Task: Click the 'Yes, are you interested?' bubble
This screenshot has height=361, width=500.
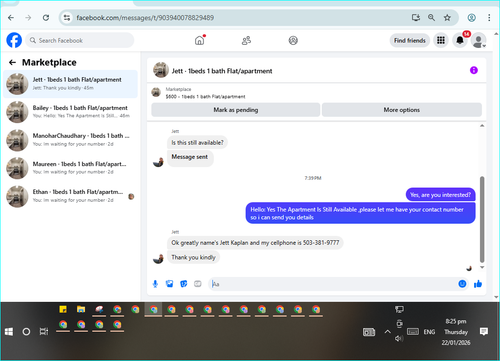Action: coord(440,195)
